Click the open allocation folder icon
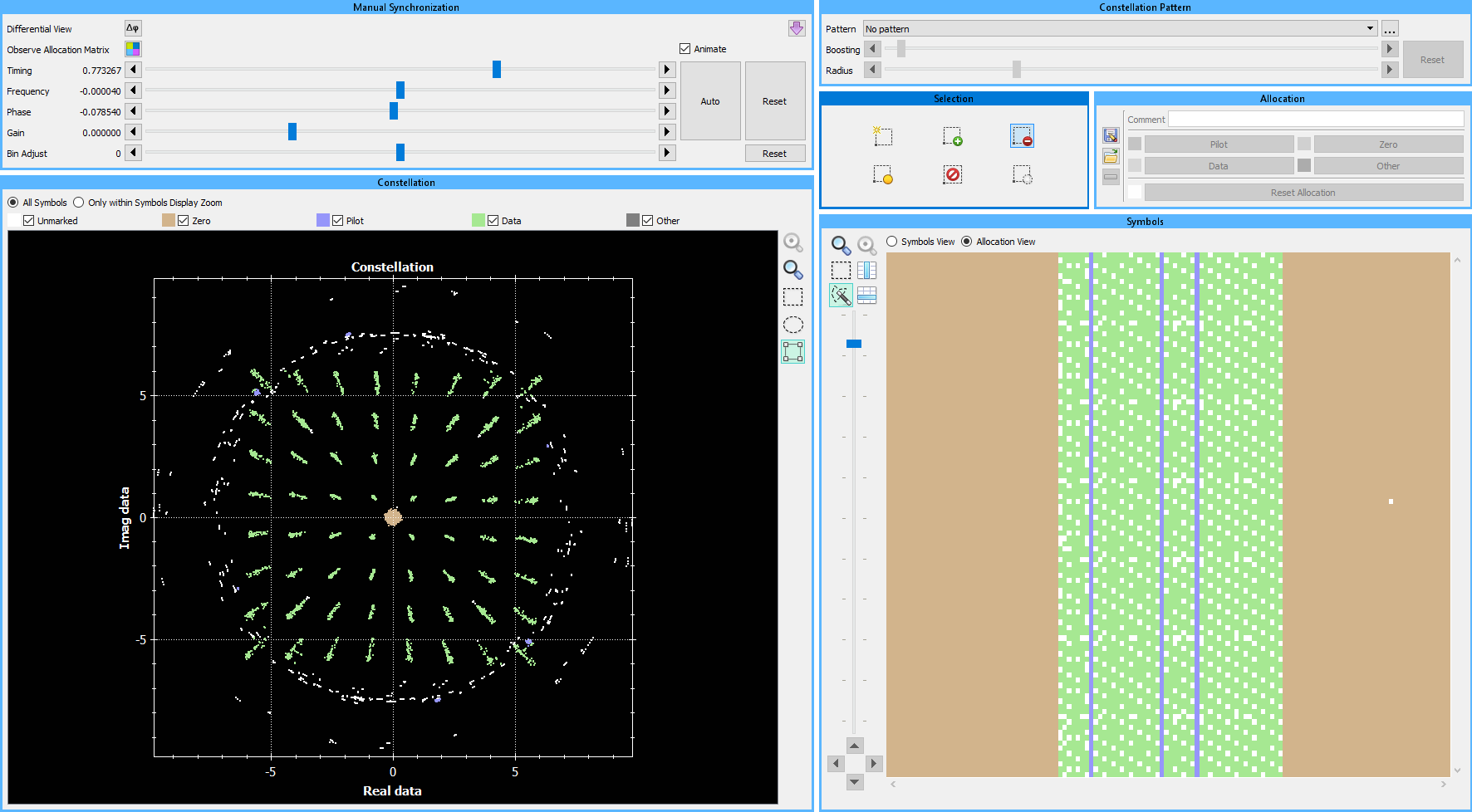Screen dimensions: 1472x812 point(1111,156)
